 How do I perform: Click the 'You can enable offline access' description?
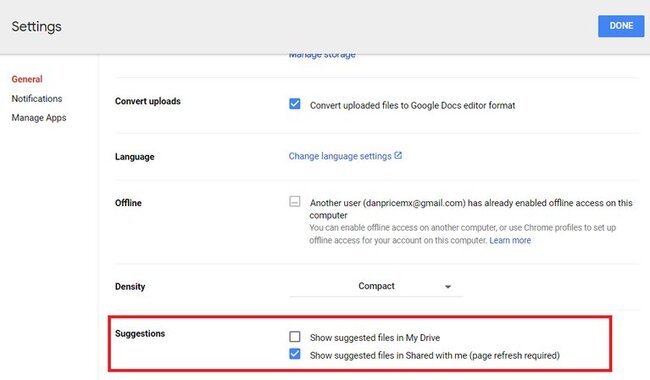[463, 234]
